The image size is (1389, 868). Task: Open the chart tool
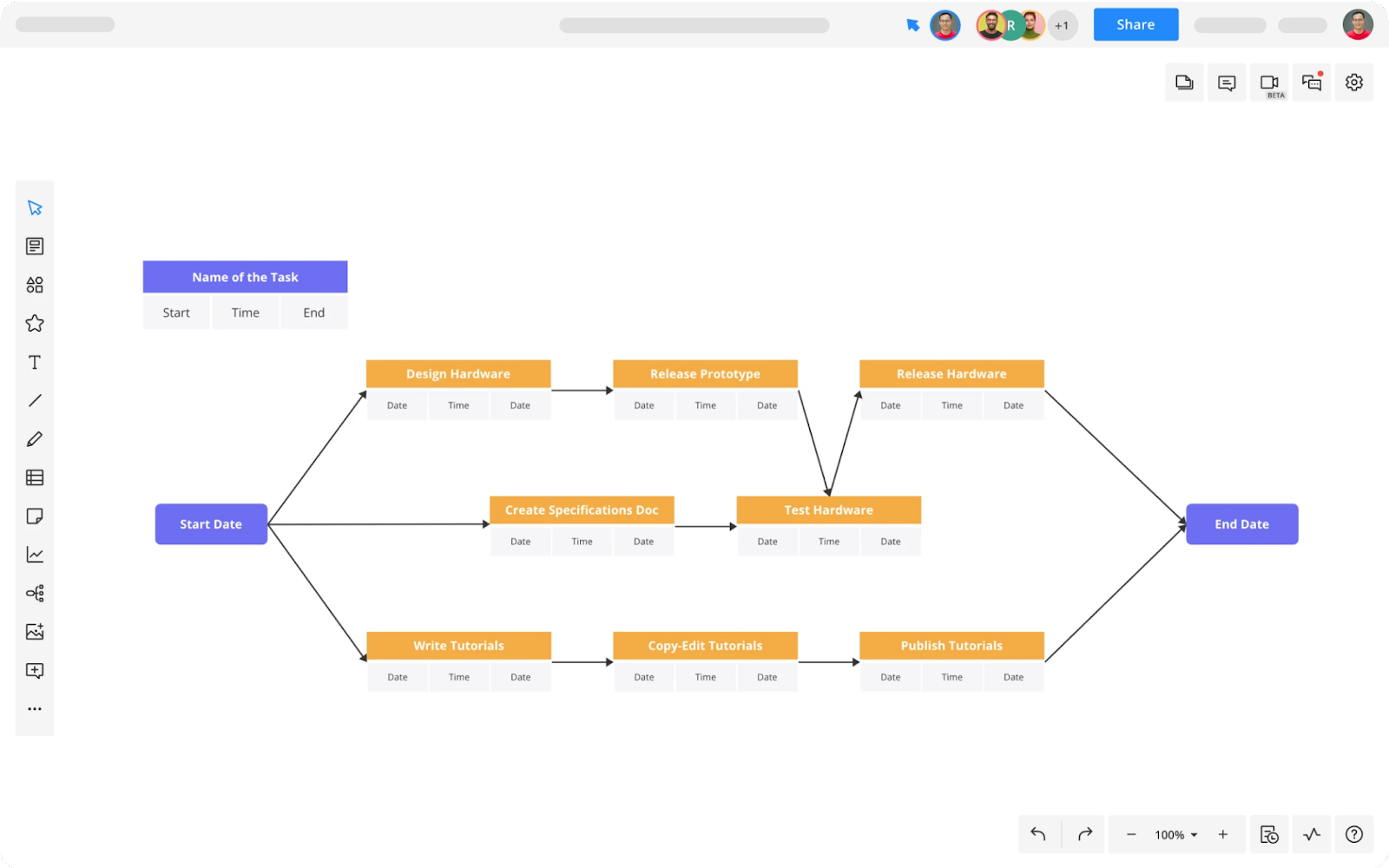coord(35,555)
